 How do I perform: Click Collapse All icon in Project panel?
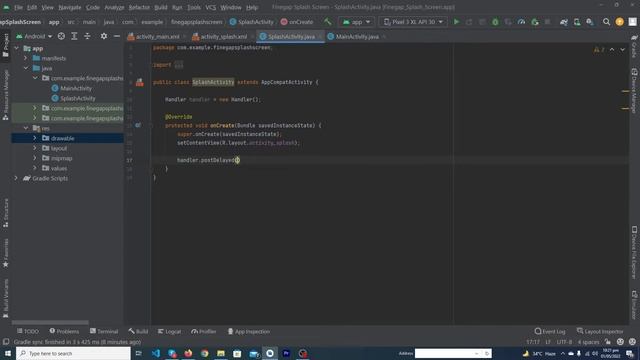point(87,36)
